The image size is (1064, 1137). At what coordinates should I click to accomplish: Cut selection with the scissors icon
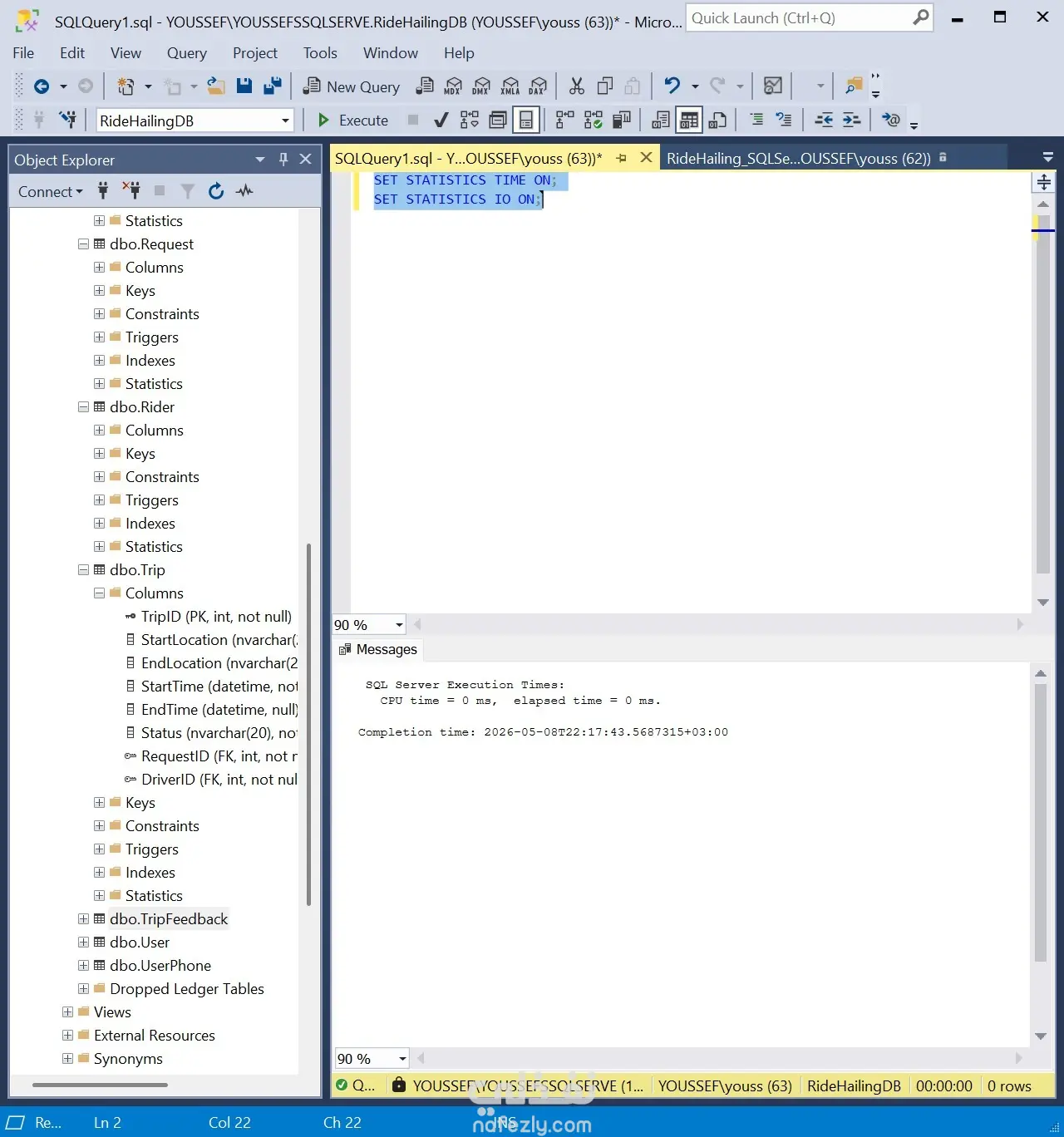pos(577,86)
